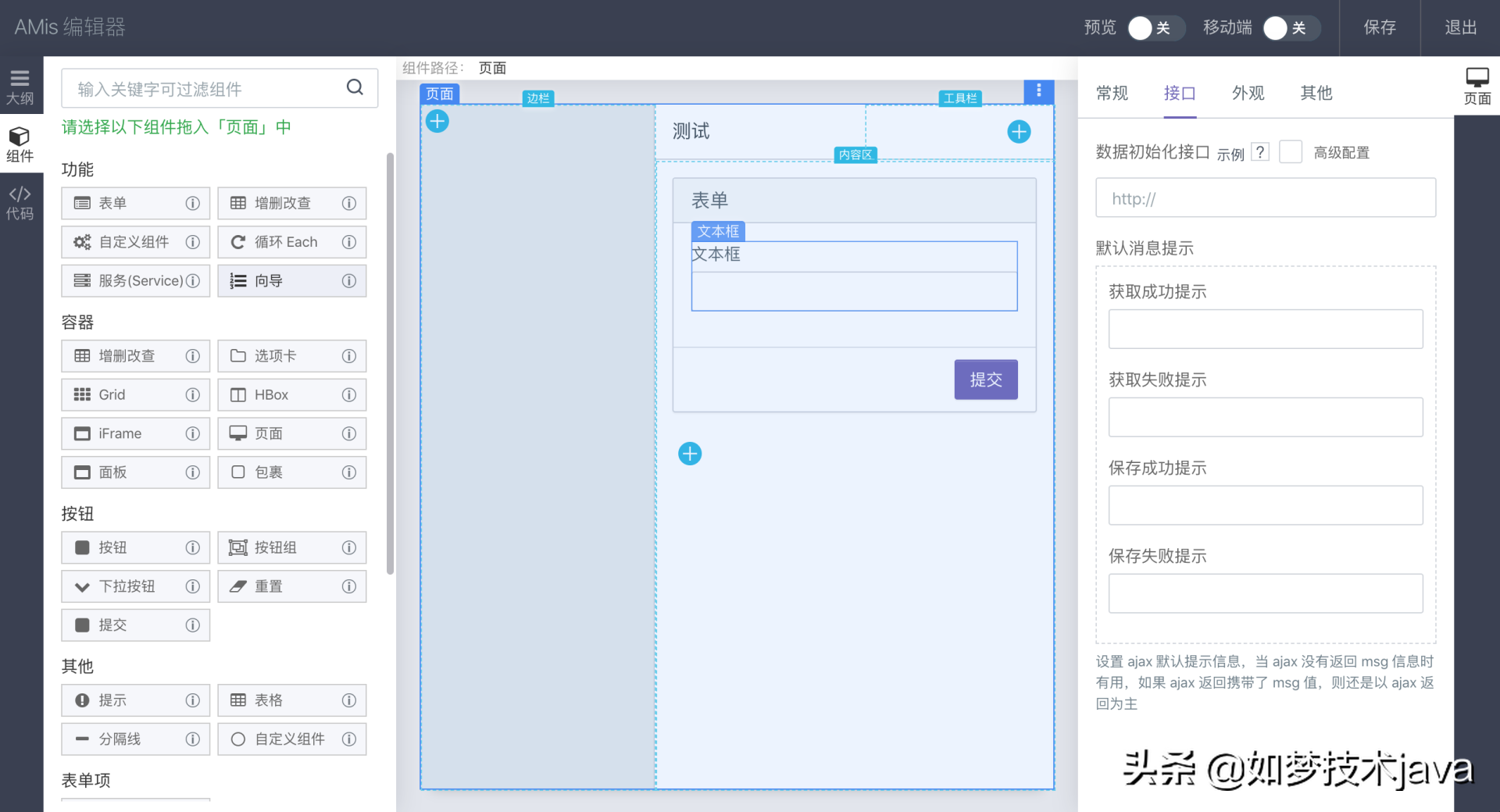Click the plus icon in the 工具栏 toolbar region
The height and width of the screenshot is (812, 1500).
click(x=1018, y=132)
